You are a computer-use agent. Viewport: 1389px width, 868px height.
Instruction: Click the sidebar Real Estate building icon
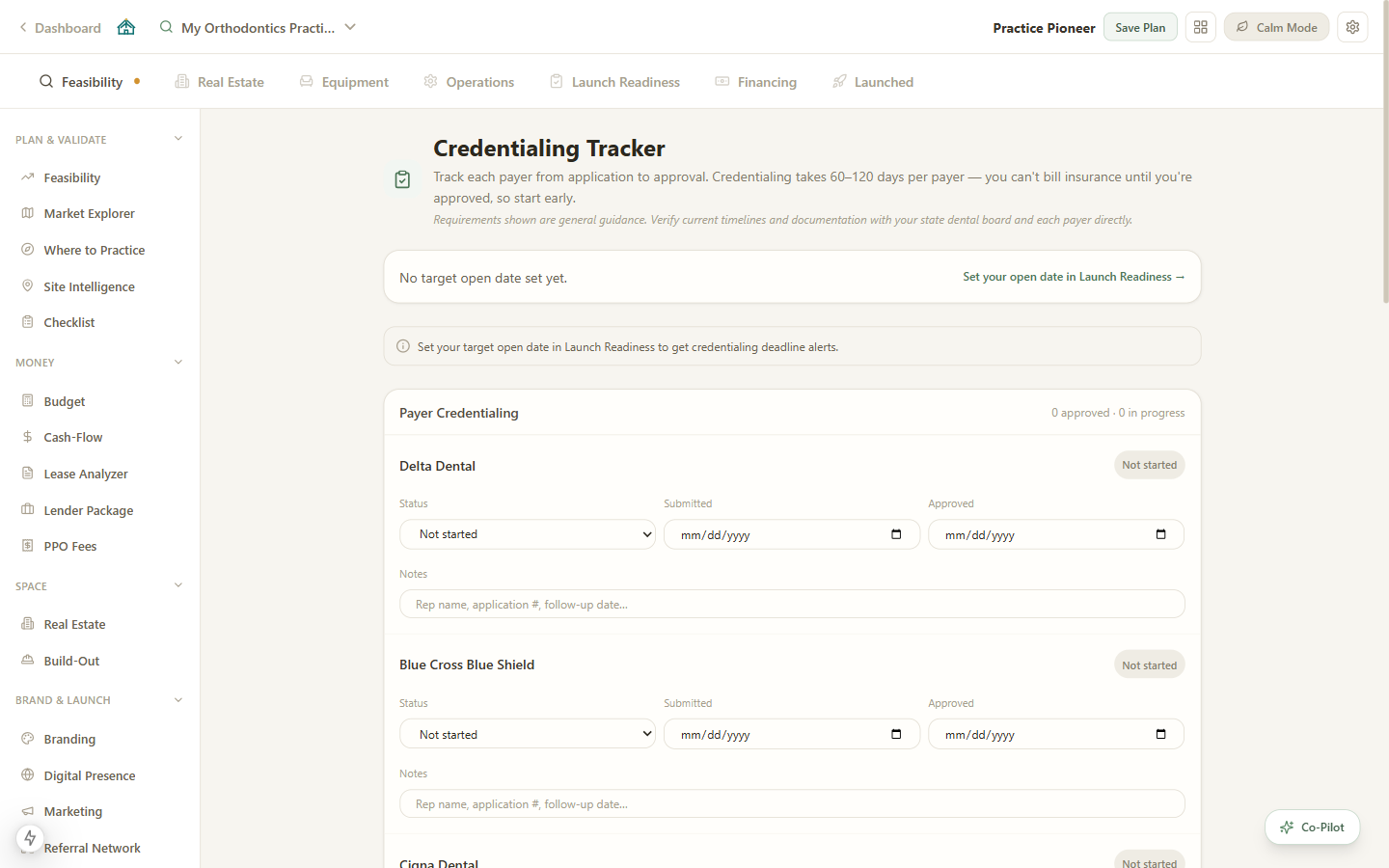tap(28, 624)
